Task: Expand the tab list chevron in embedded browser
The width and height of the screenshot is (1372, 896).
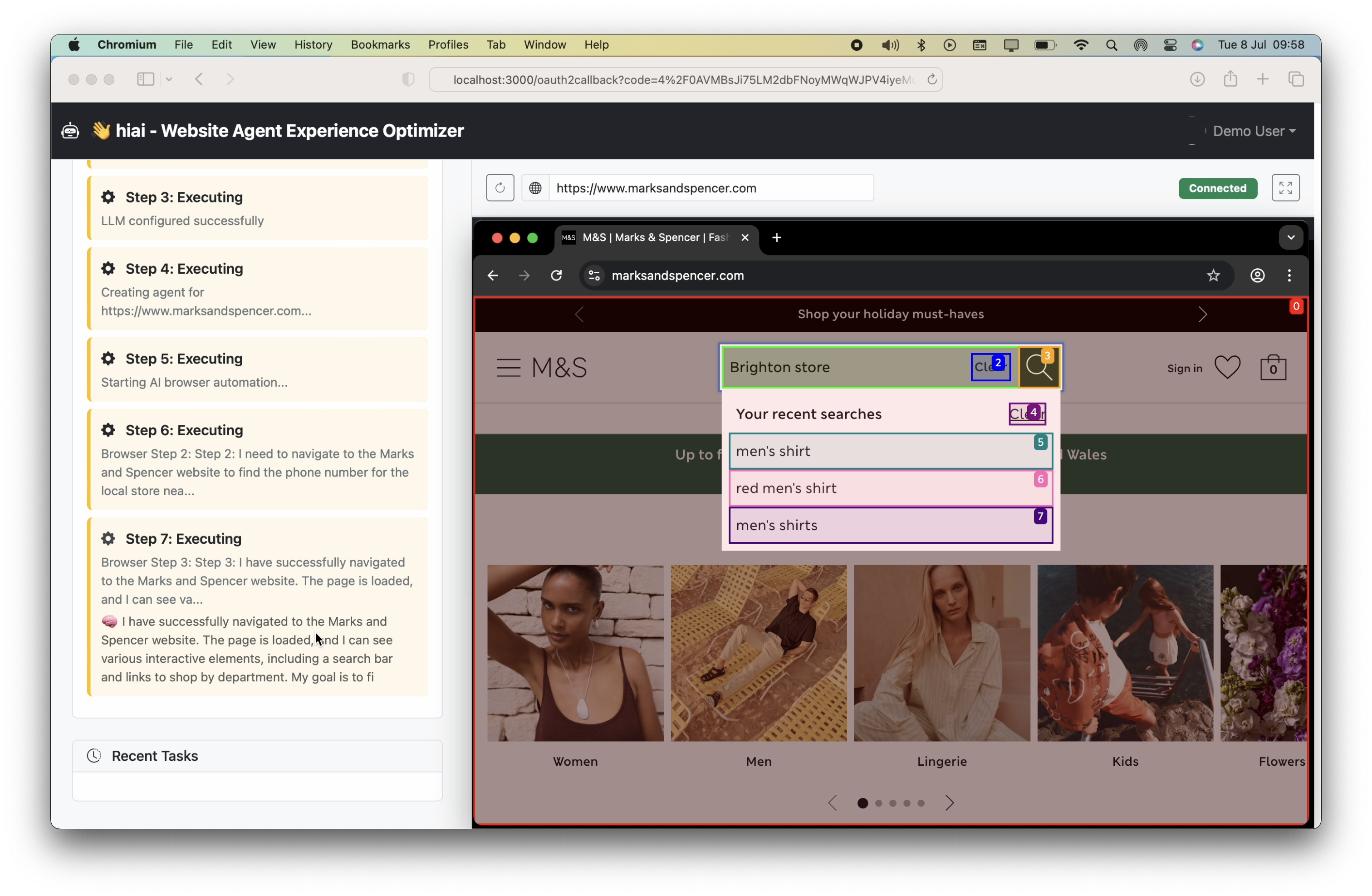Action: (x=1291, y=237)
